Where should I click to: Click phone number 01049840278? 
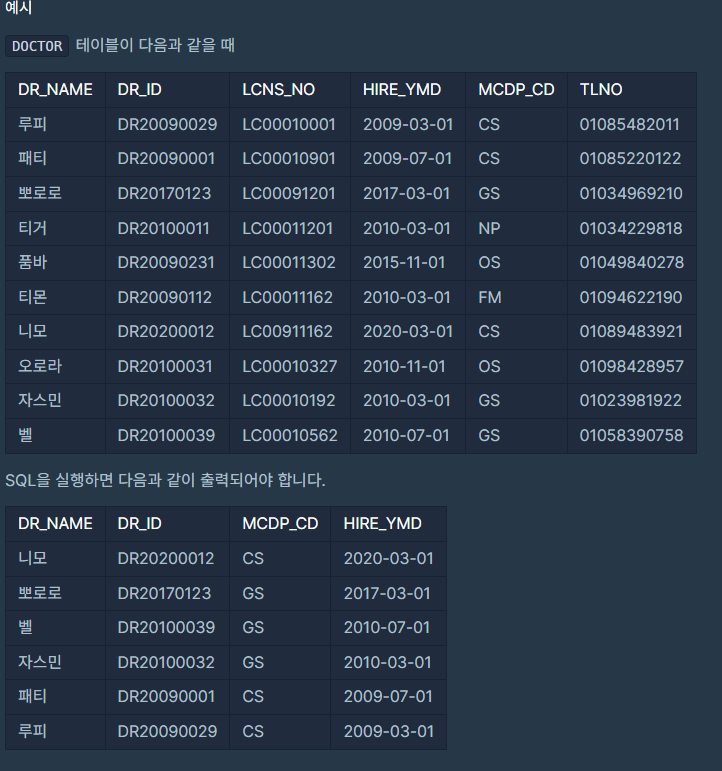(x=632, y=262)
